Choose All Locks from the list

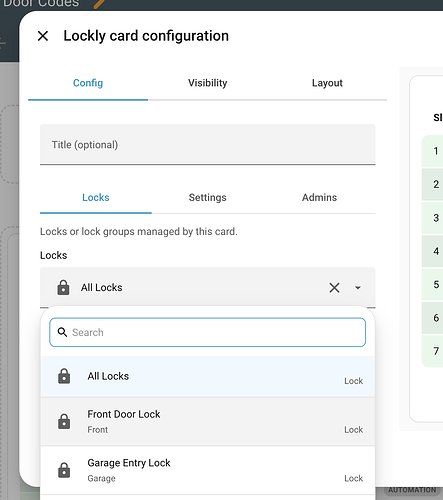click(208, 376)
